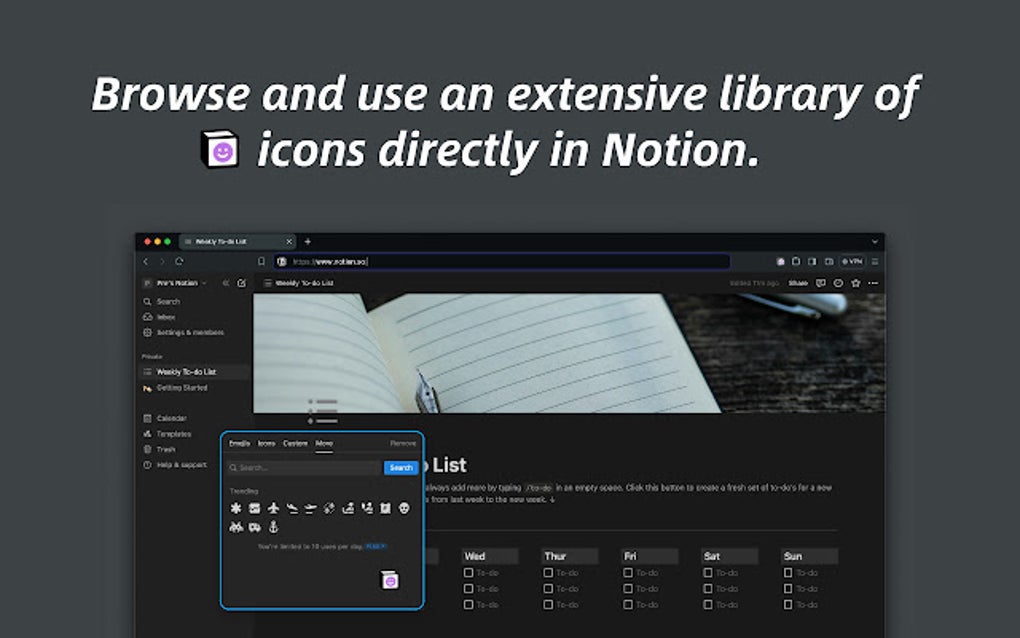Viewport: 1020px width, 638px height.
Task: Check the first To-do under Wed
Action: point(467,573)
